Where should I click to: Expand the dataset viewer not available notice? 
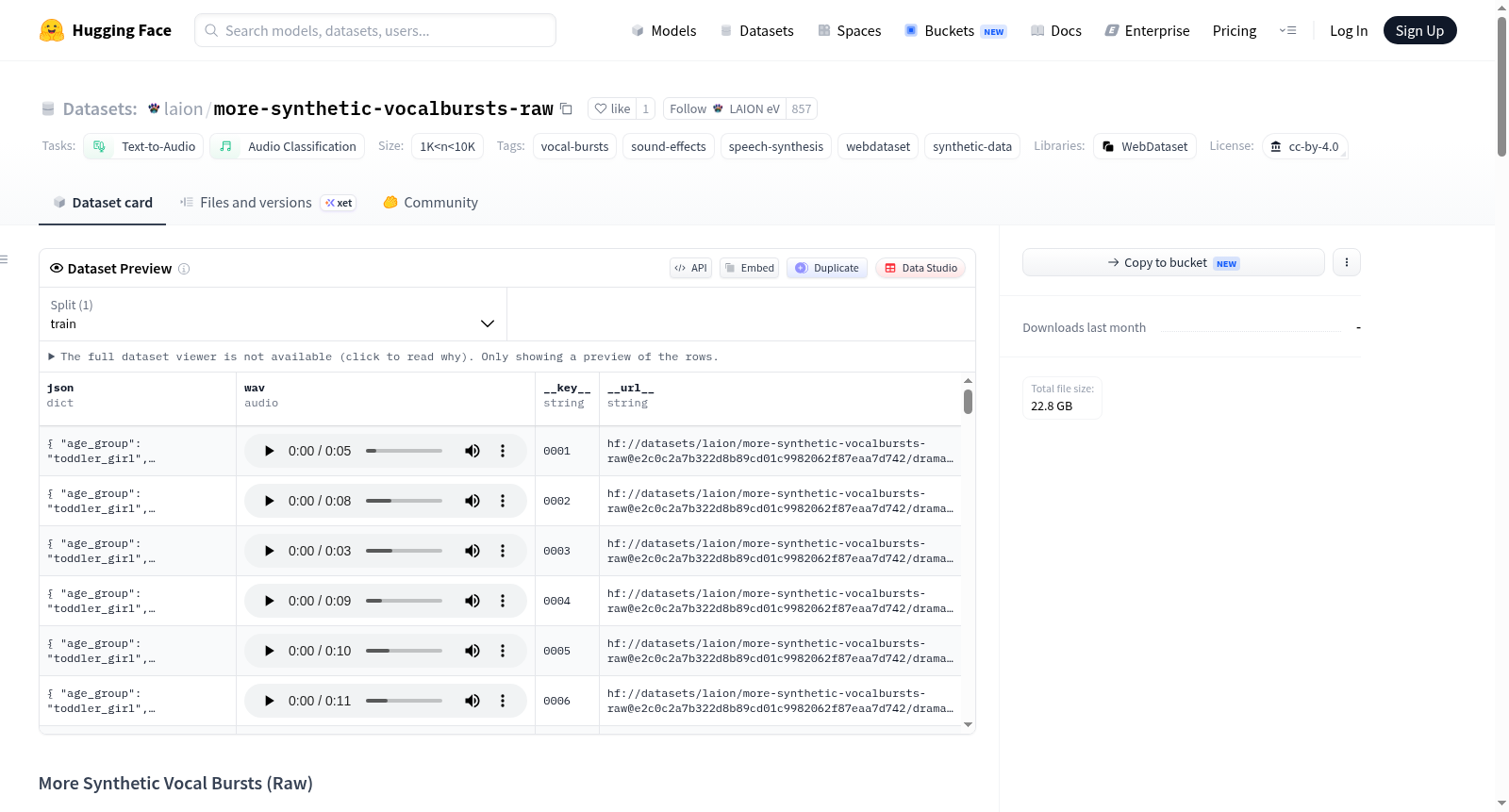click(x=384, y=356)
